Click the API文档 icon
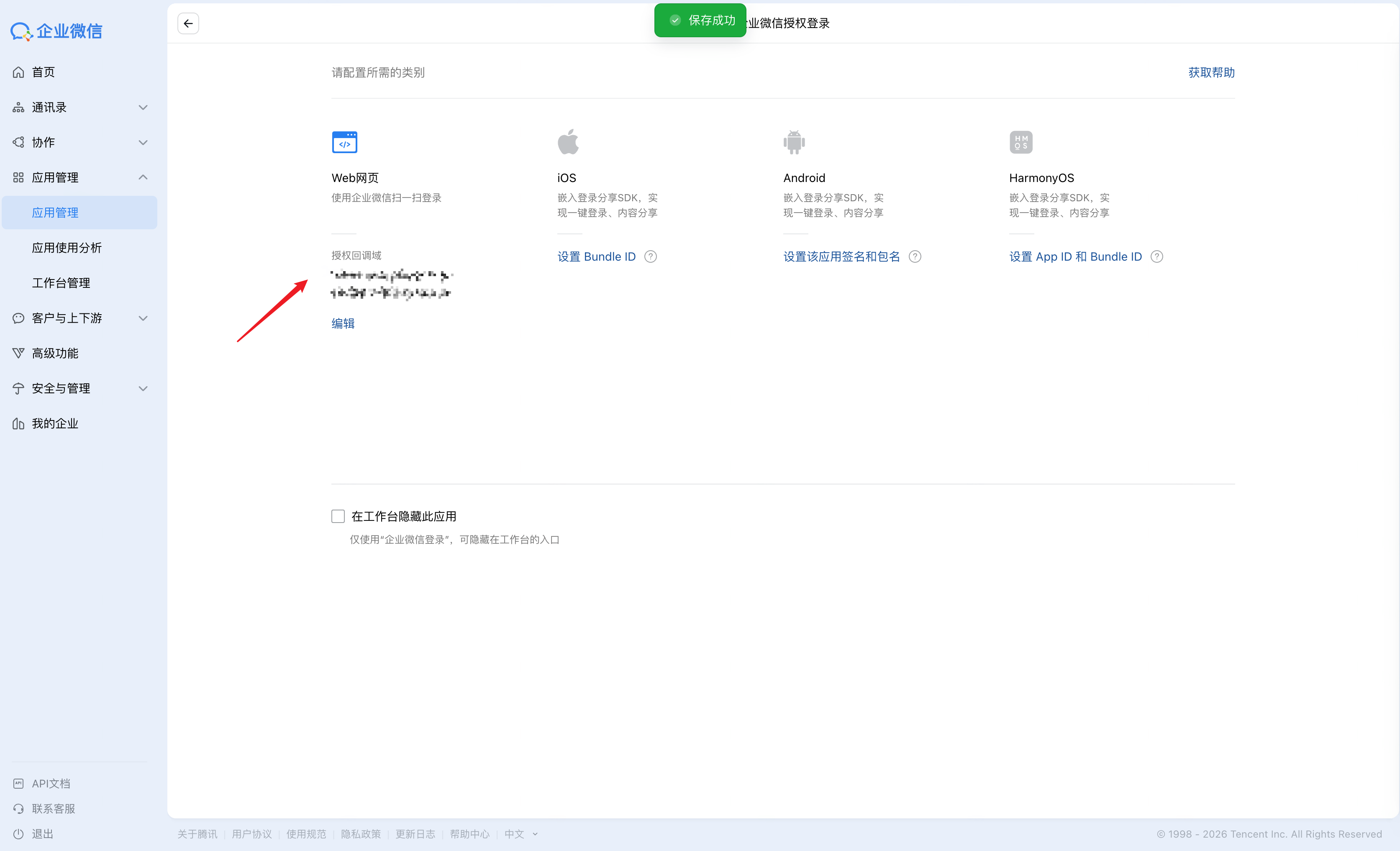1400x851 pixels. tap(18, 784)
